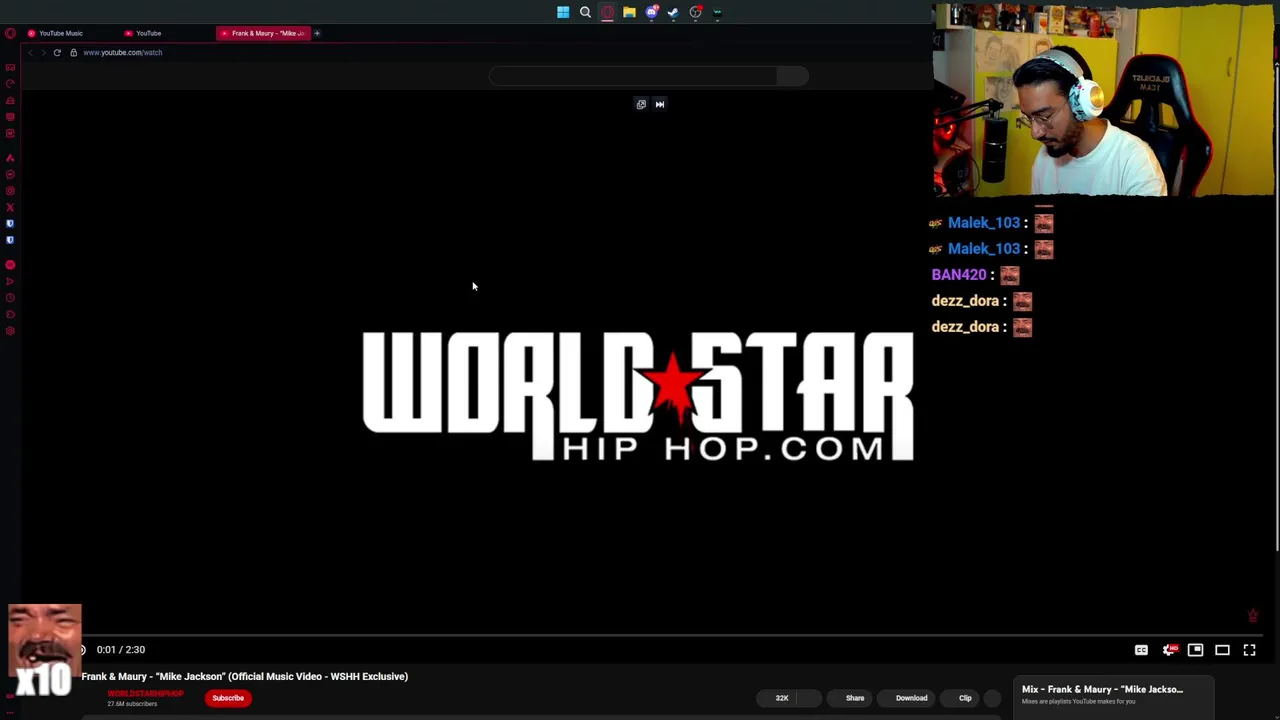This screenshot has height=720, width=1280.
Task: Click the Frank & Maury video title text
Action: click(245, 677)
